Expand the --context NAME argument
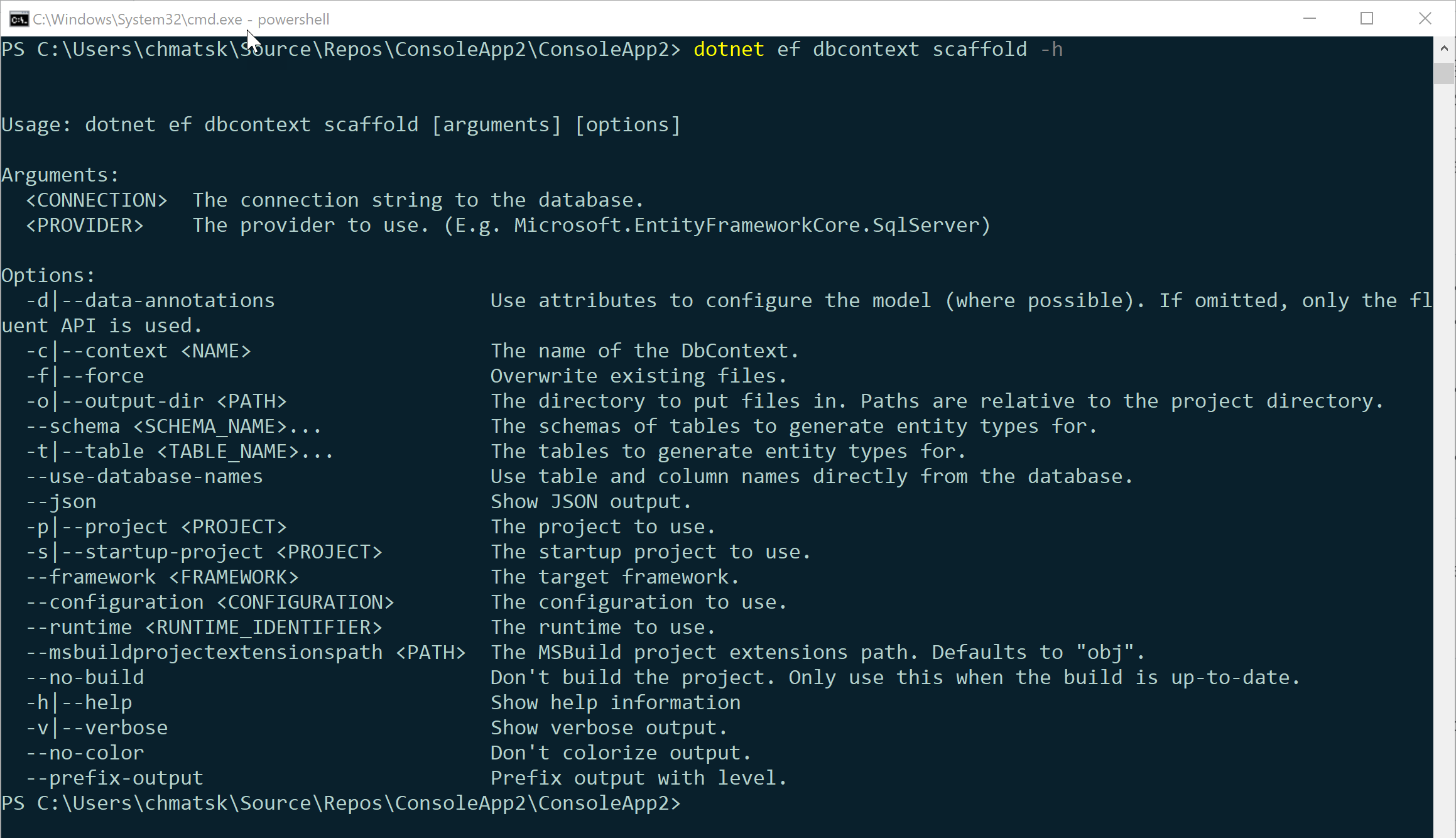1456x838 pixels. click(139, 350)
